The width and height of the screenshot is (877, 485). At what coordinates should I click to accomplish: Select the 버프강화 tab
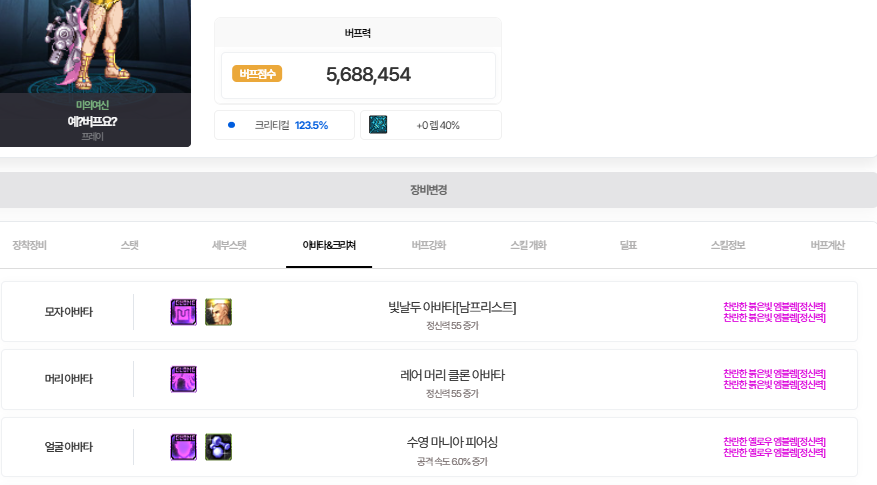tap(429, 245)
